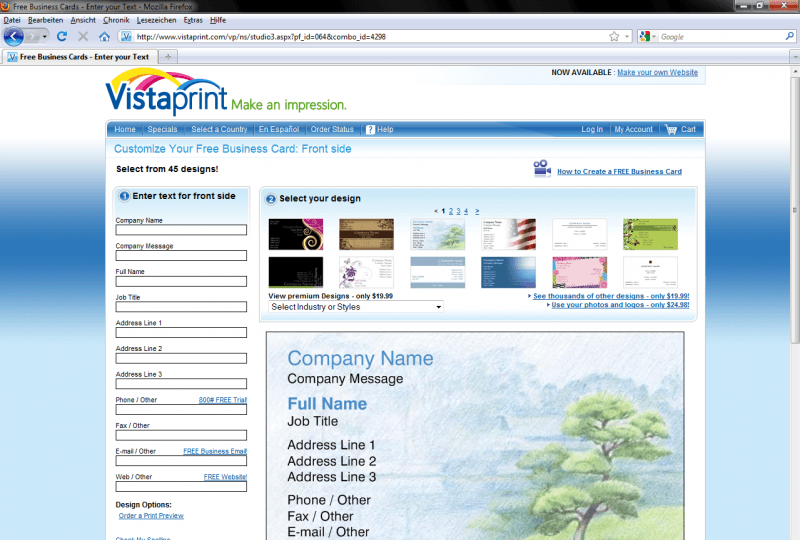Click Order a Print Preview link
Image resolution: width=800 pixels, height=540 pixels.
point(151,516)
